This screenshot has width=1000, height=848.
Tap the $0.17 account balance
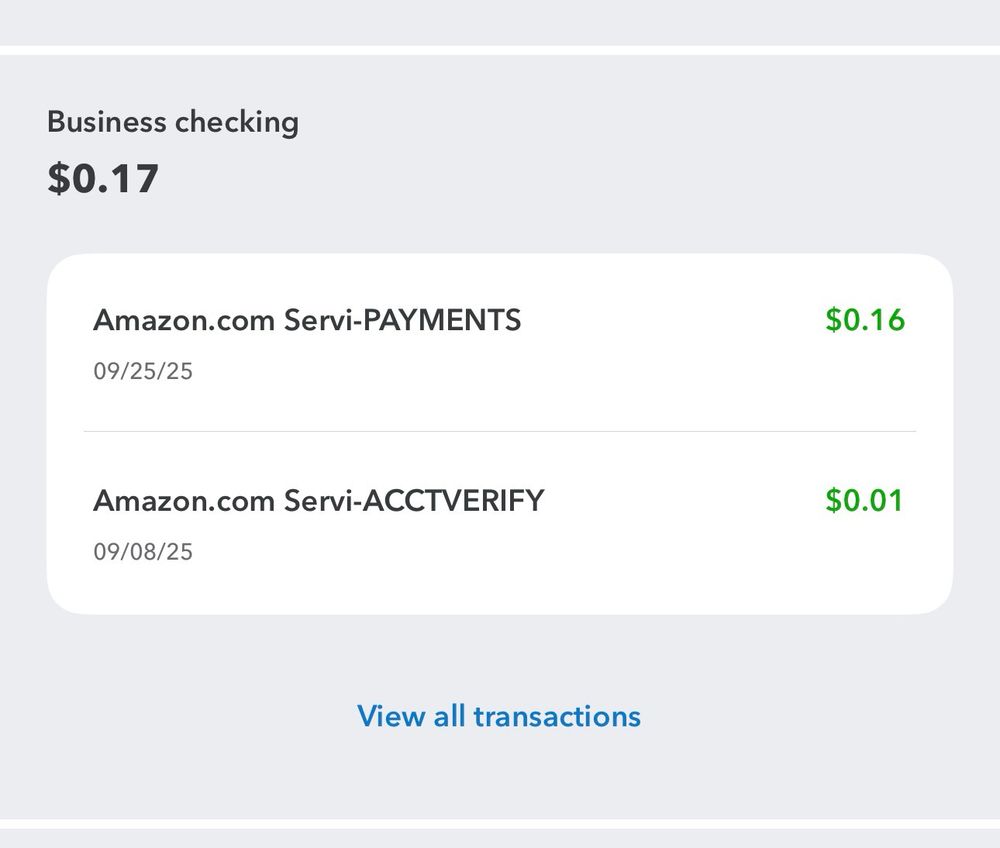103,178
